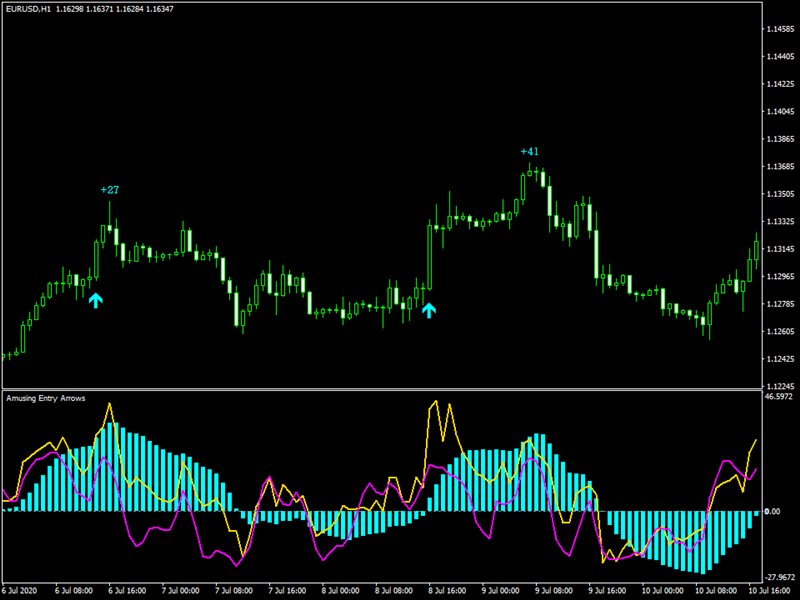This screenshot has height=600, width=800.
Task: Click the 9 Jul 16:00 time label
Action: pyautogui.click(x=608, y=591)
